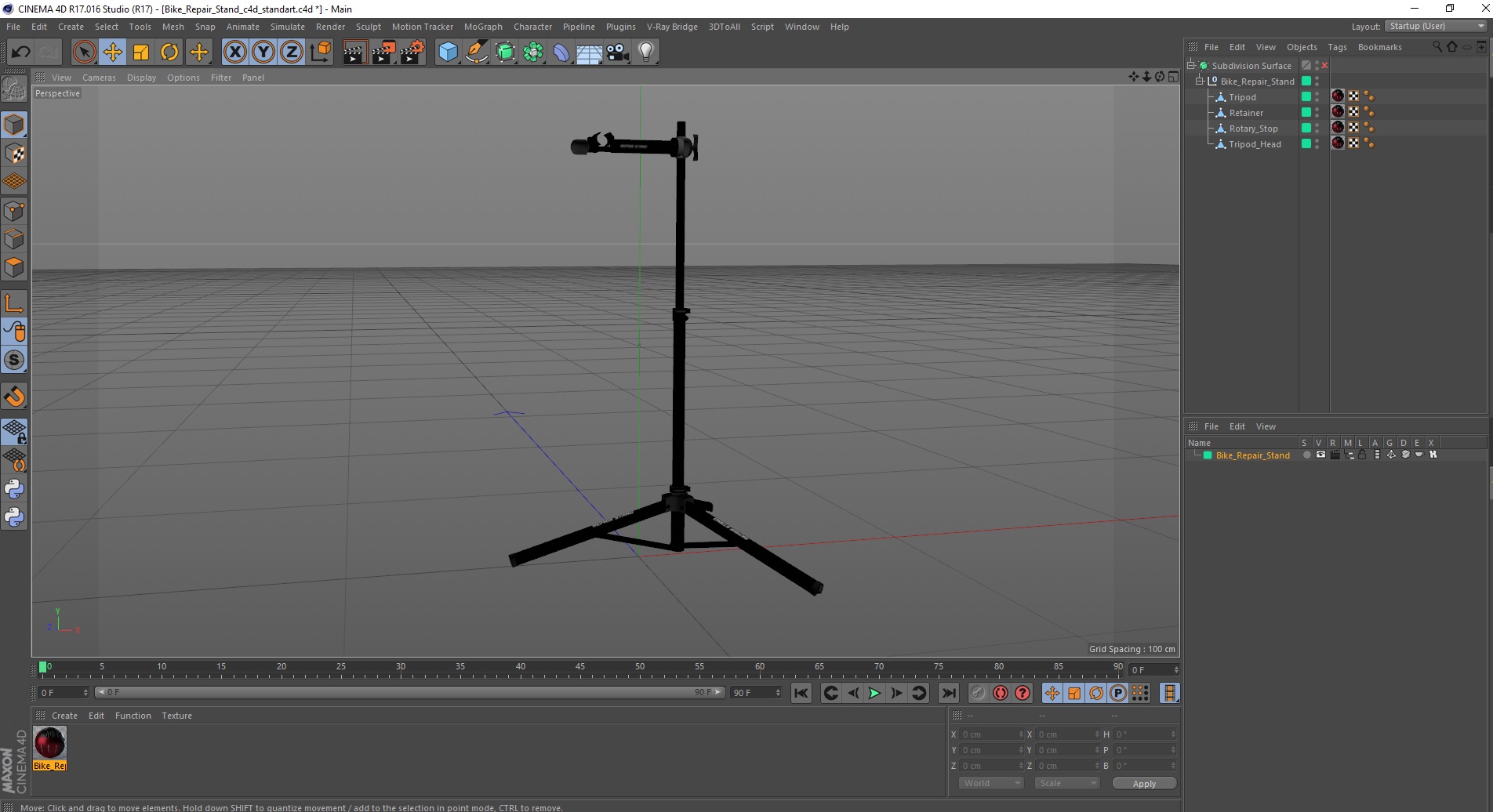
Task: Select the Rotary_Stop material tag
Action: pos(1338,127)
